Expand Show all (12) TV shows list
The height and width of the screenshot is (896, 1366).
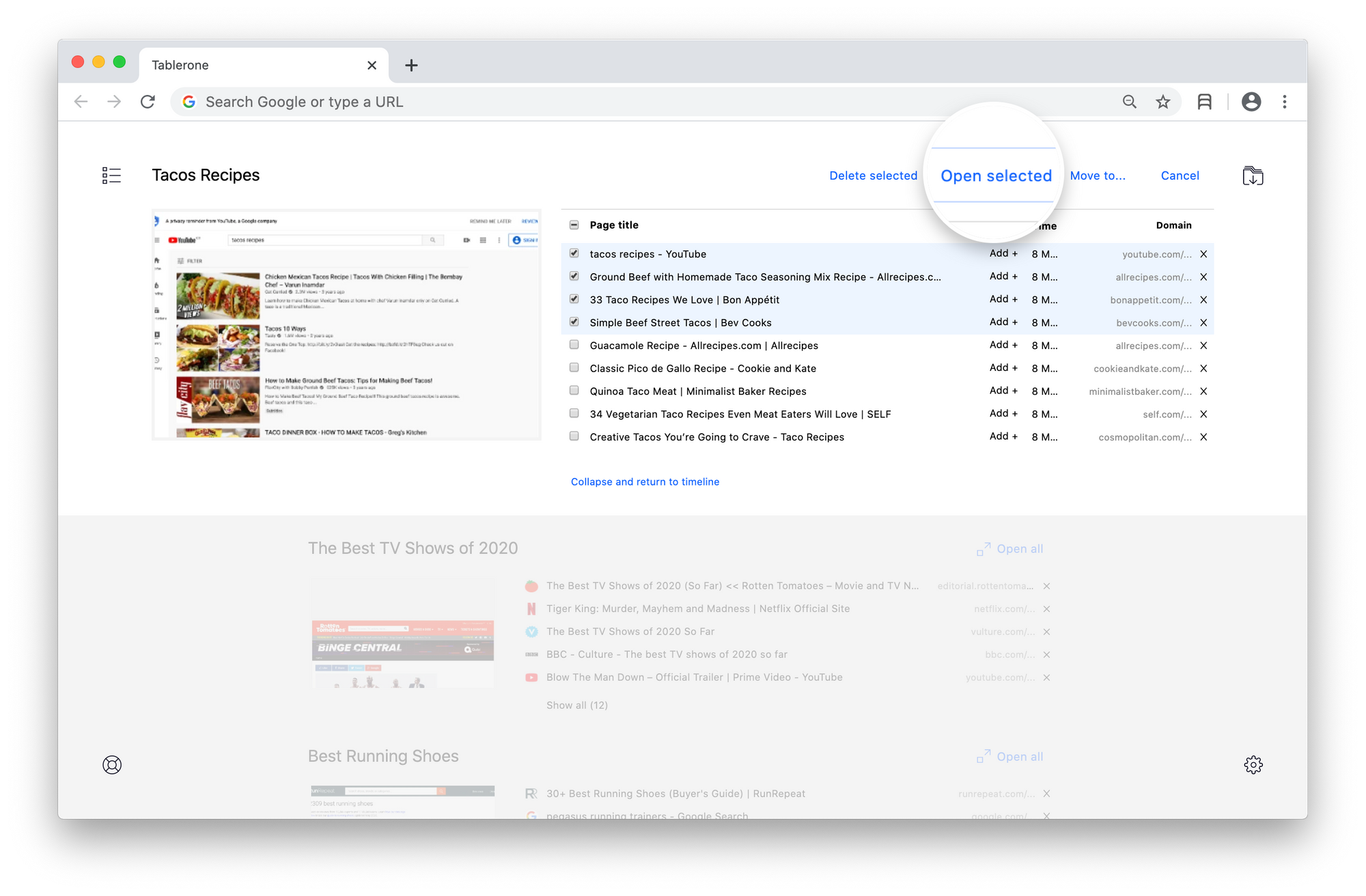[x=576, y=705]
